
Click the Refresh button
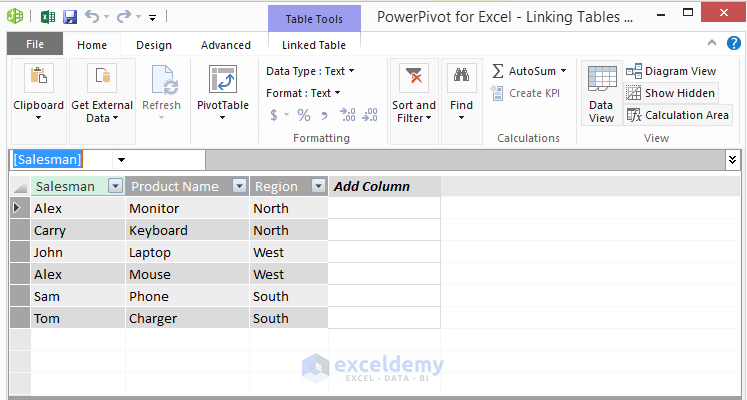162,91
